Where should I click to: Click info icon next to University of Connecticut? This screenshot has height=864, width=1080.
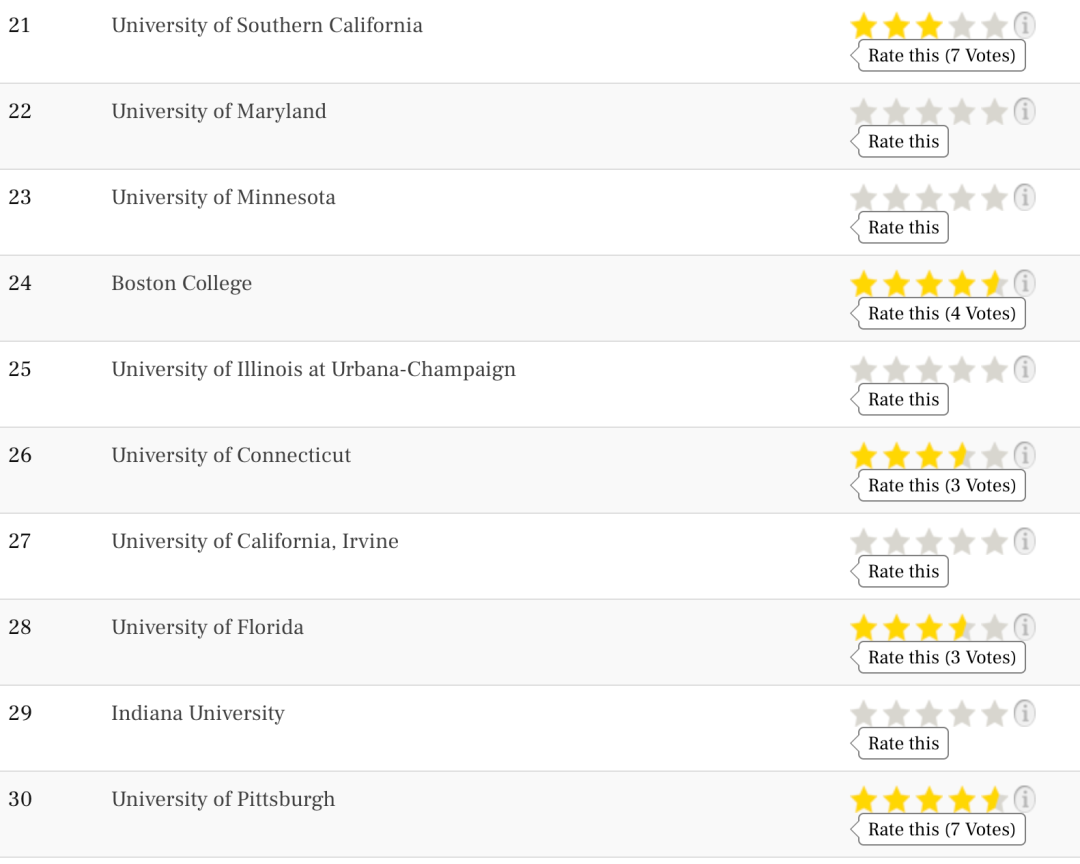[x=1024, y=455]
